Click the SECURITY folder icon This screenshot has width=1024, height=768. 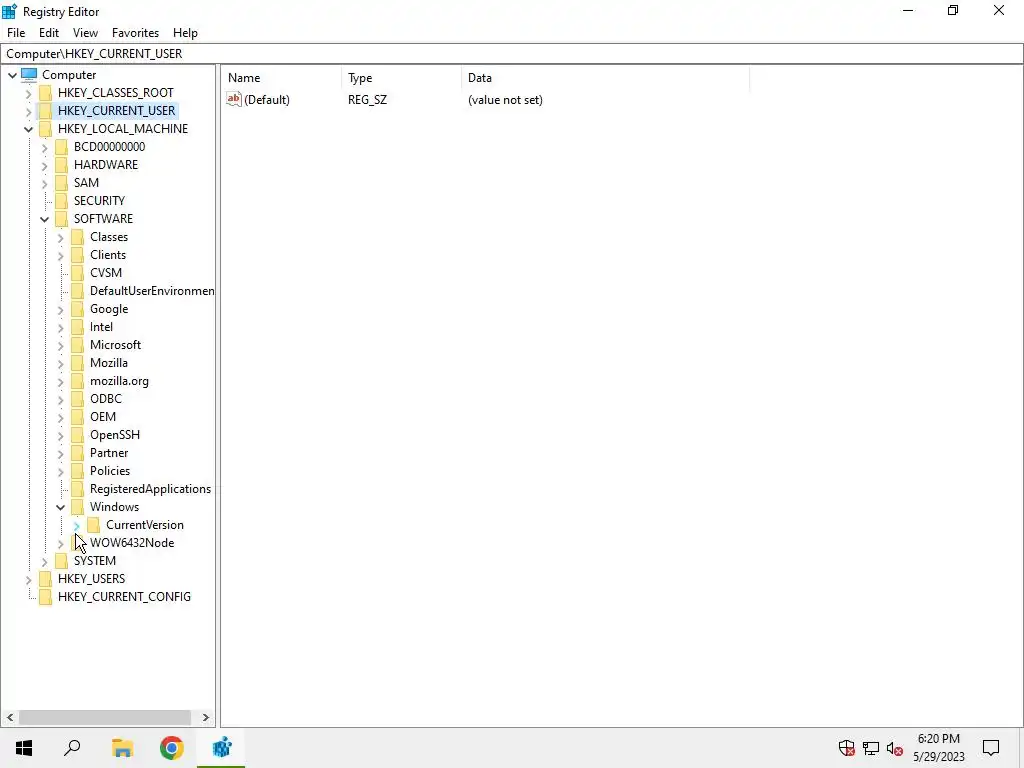pyautogui.click(x=61, y=200)
